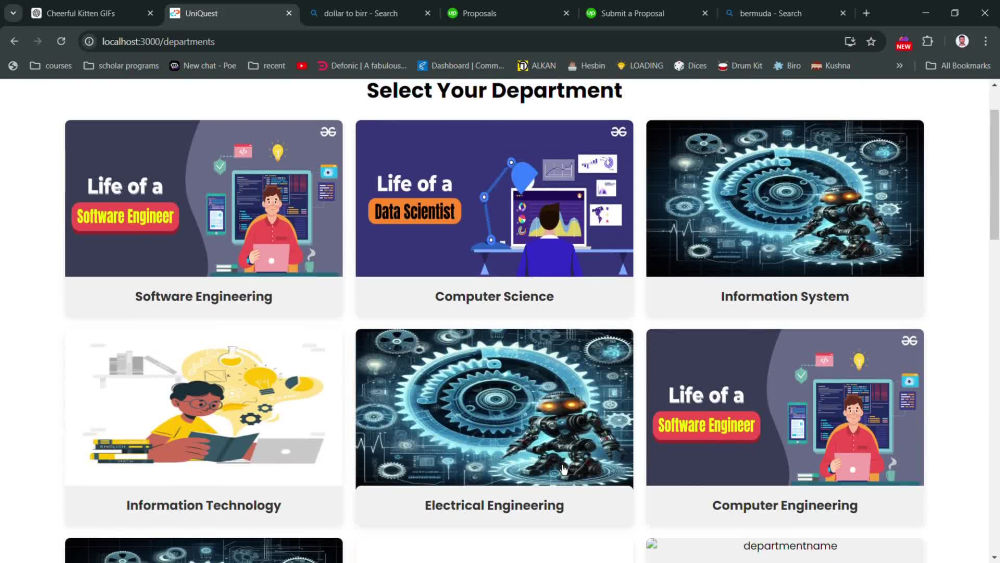Open the YouTube bookmark icon
The image size is (1000, 563).
click(302, 66)
